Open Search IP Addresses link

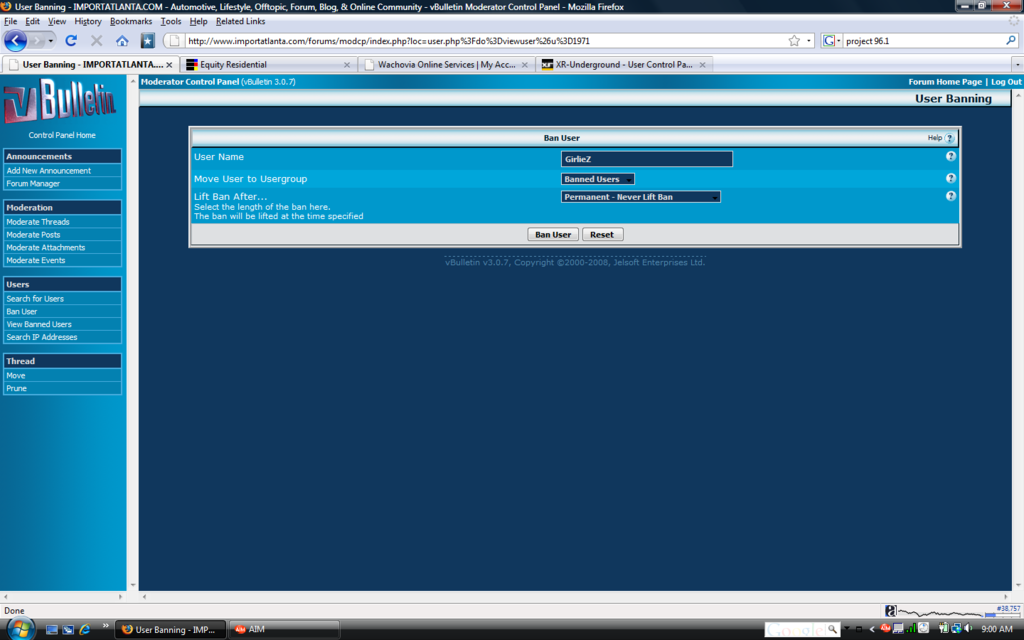tap(42, 337)
